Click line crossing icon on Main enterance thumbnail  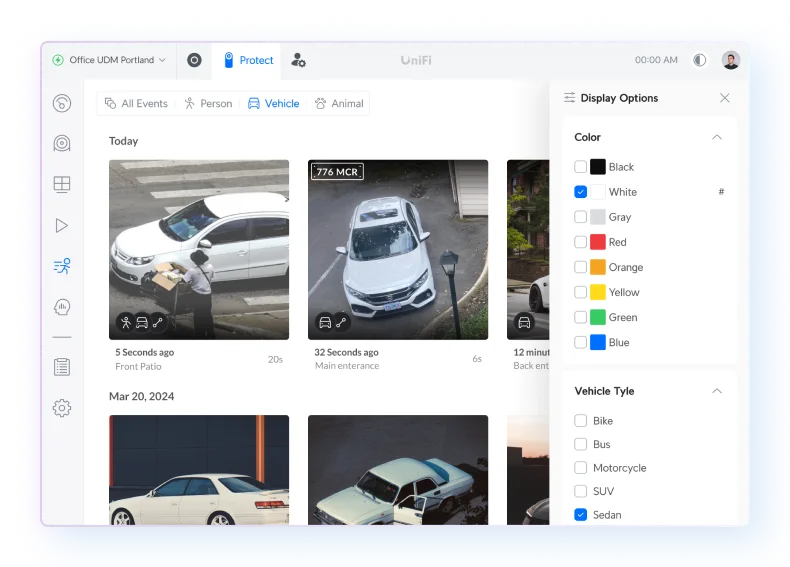point(341,323)
